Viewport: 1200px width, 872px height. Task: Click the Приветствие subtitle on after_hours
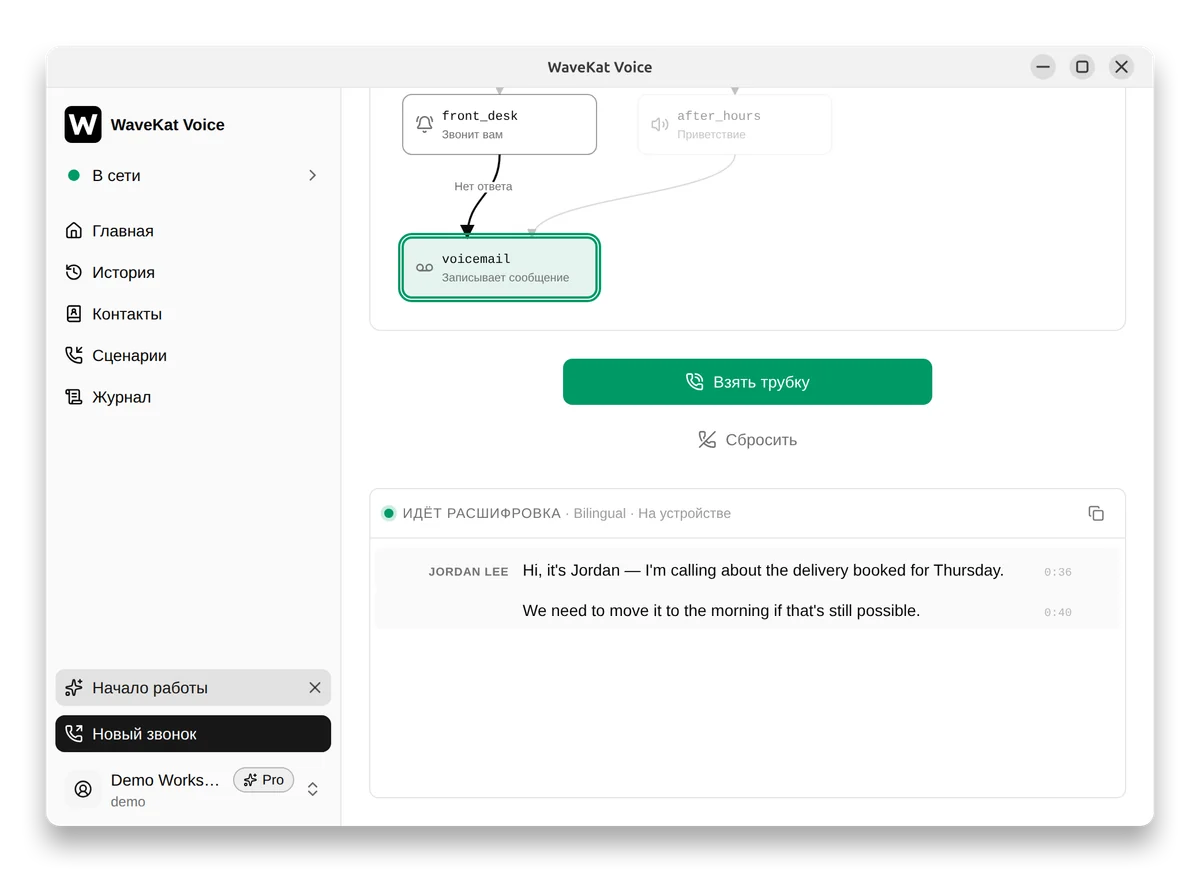coord(711,134)
